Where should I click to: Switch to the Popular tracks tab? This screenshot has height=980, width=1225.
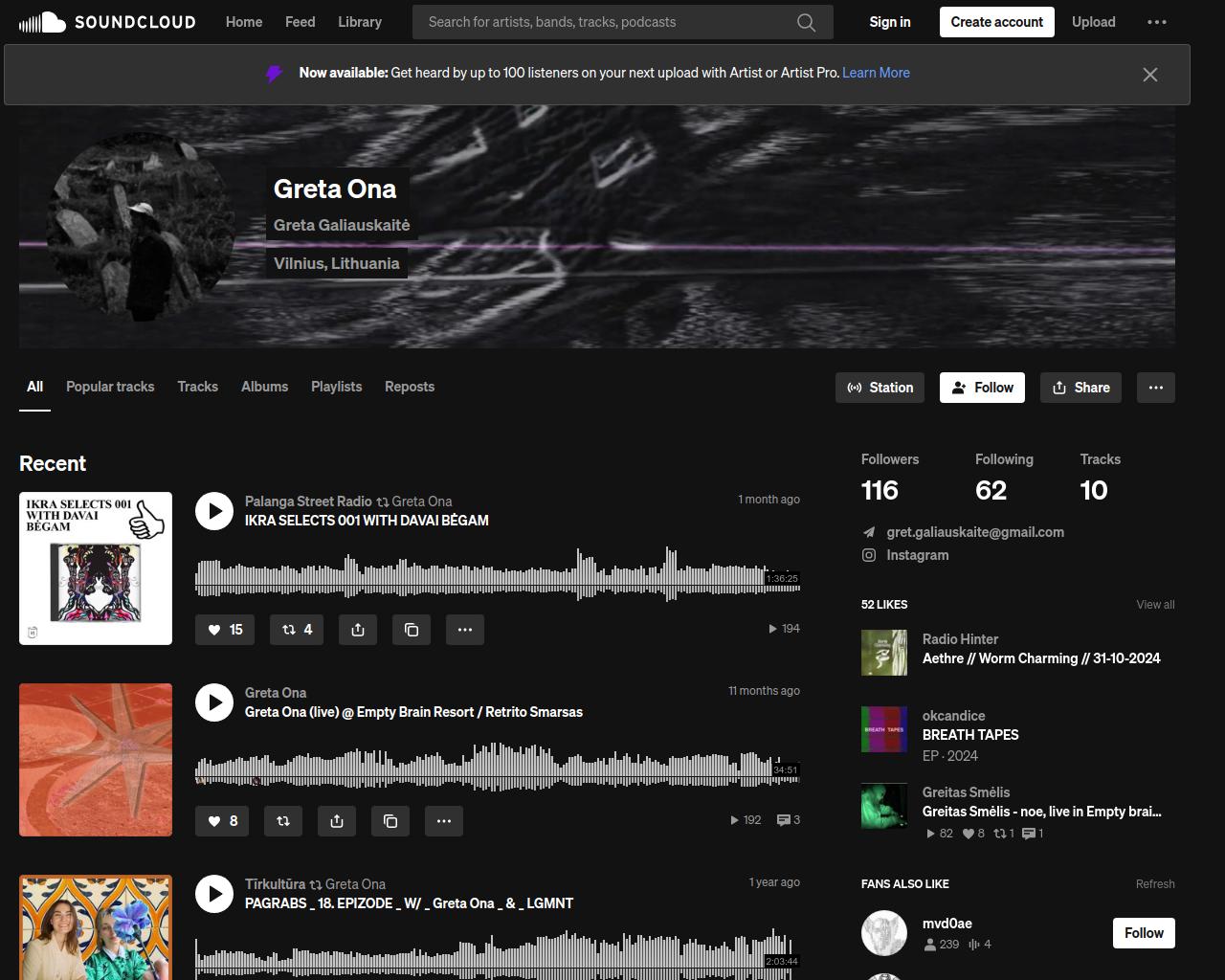110,387
